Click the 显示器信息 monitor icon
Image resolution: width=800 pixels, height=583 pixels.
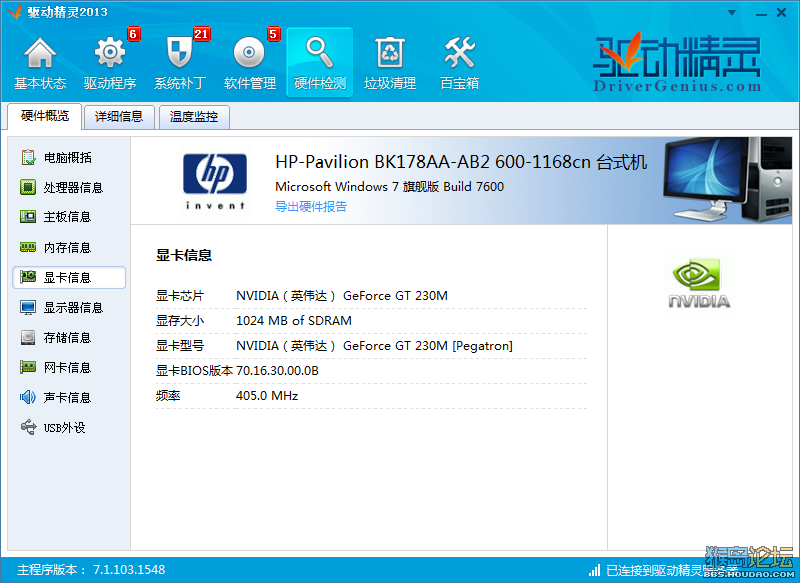28,308
